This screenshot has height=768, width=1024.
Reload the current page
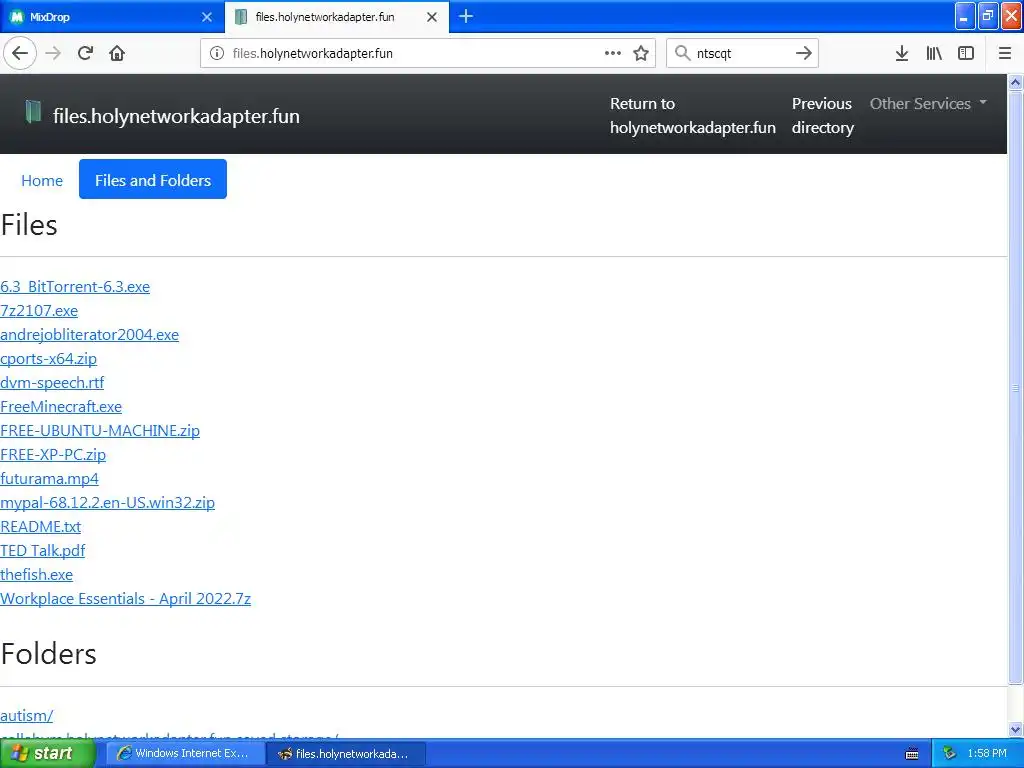click(85, 54)
